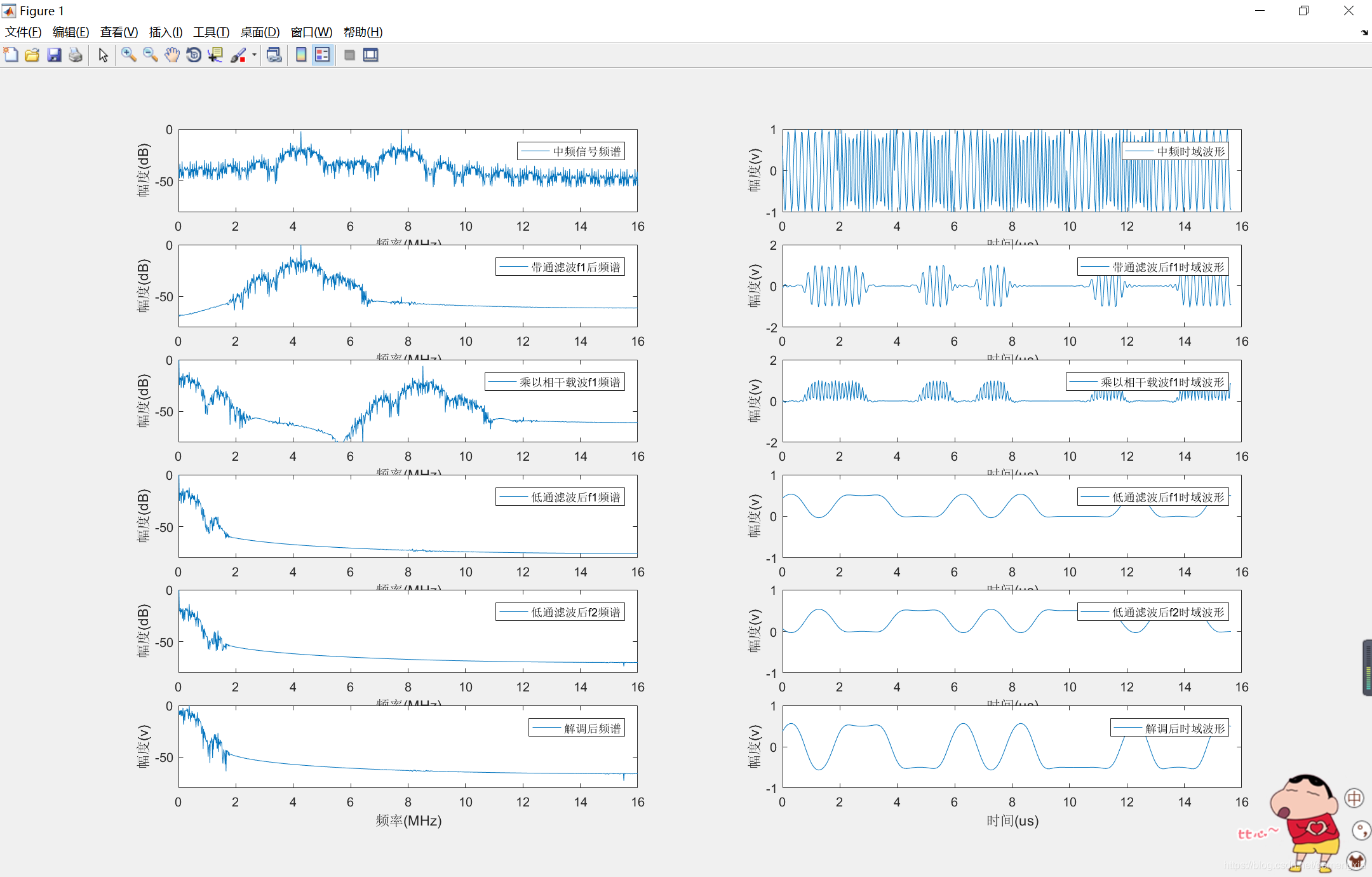Viewport: 1372px width, 877px height.
Task: Toggle the Edit Plot arrow tool
Action: (x=104, y=55)
